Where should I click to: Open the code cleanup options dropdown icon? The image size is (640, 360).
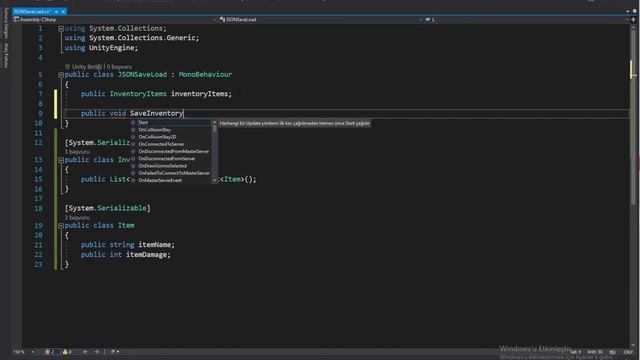[x=114, y=352]
